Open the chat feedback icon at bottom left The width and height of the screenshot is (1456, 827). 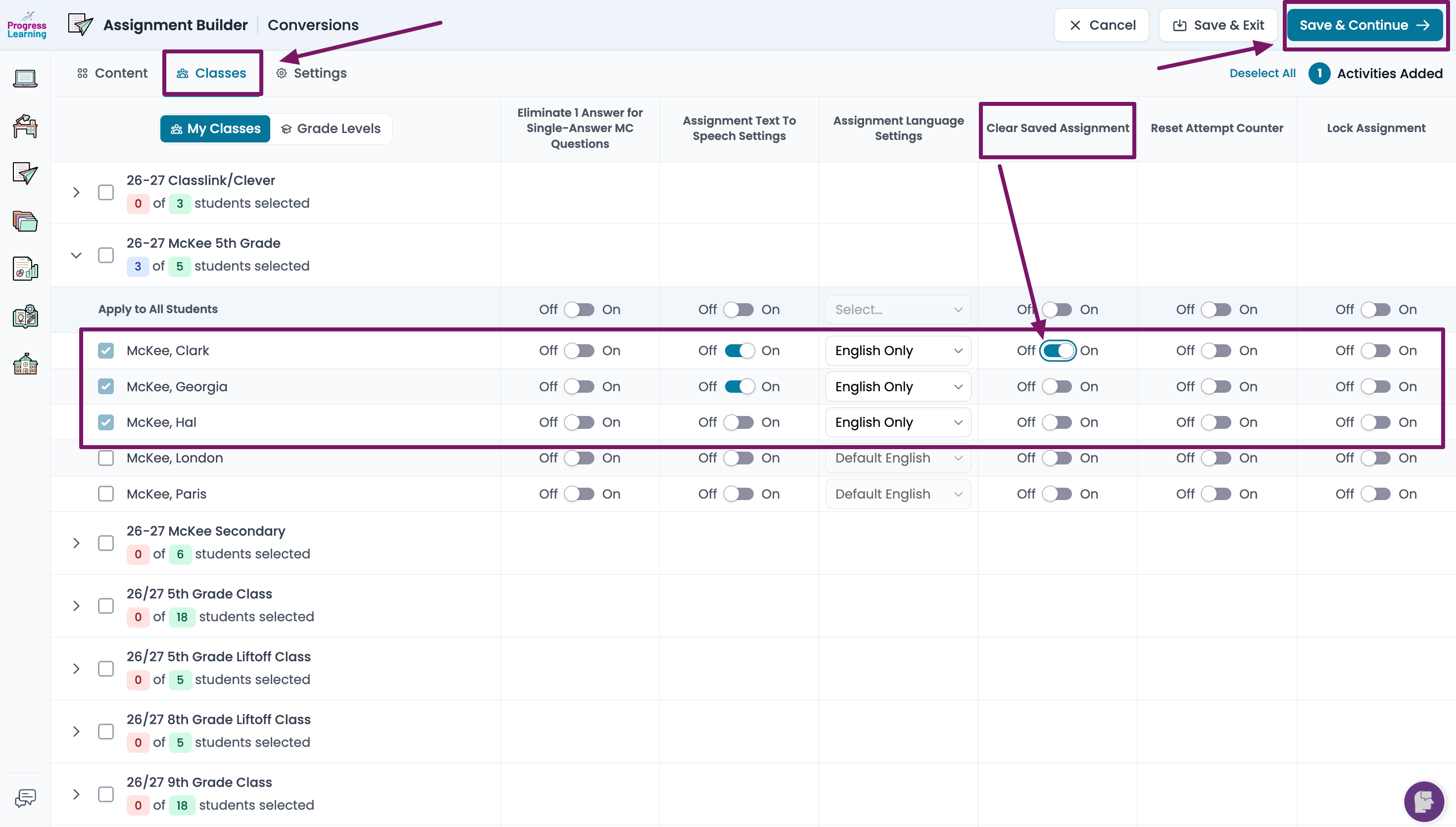(25, 798)
